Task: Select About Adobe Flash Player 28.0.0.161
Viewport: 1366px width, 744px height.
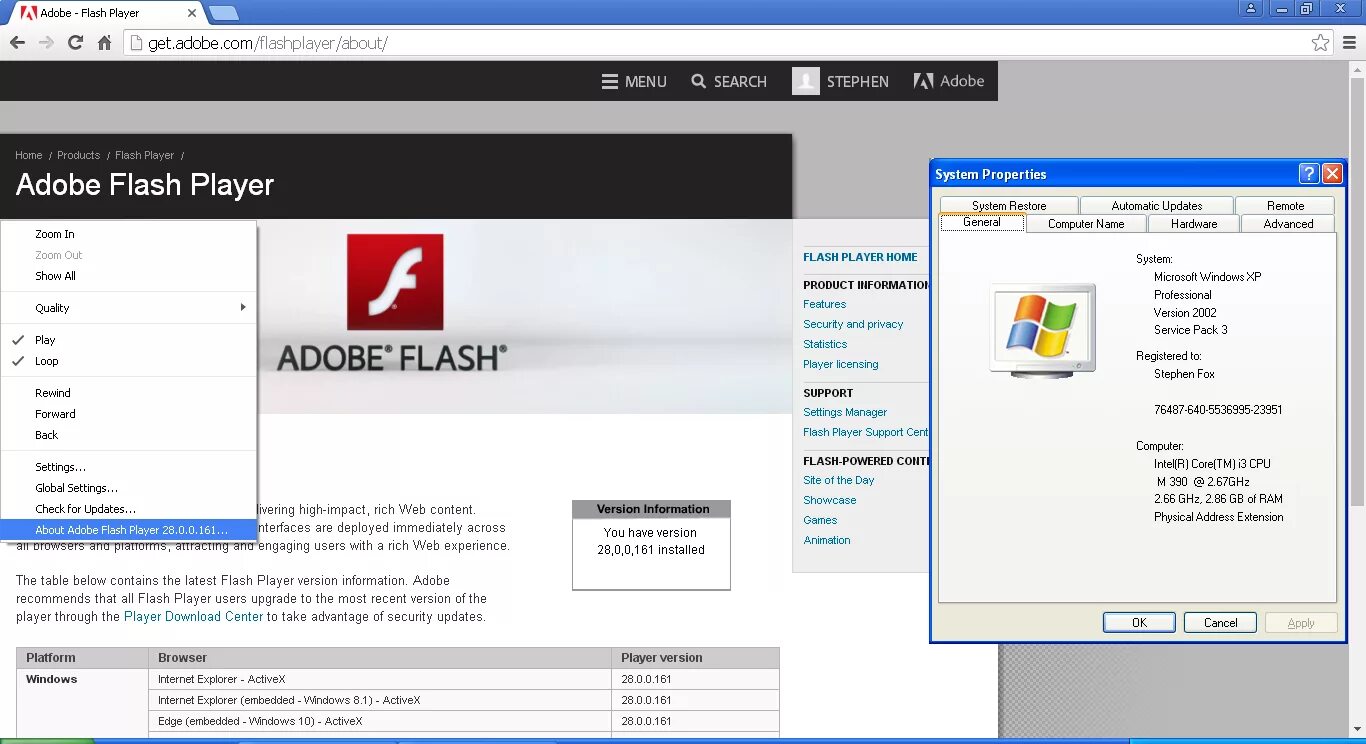Action: pyautogui.click(x=129, y=530)
